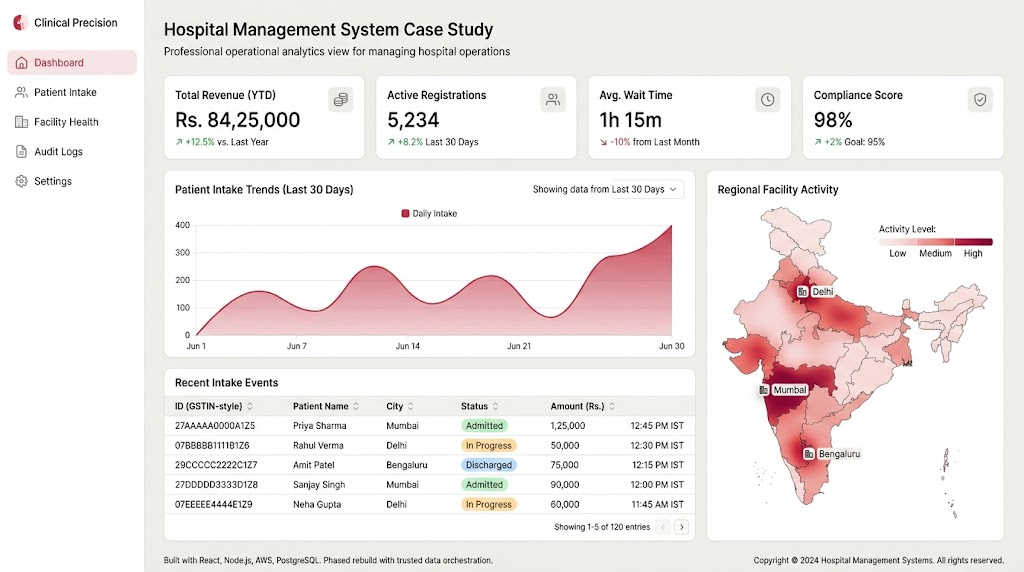Click the Clinical Precision brand name
Screen dimensions: 1024x572
76,23
